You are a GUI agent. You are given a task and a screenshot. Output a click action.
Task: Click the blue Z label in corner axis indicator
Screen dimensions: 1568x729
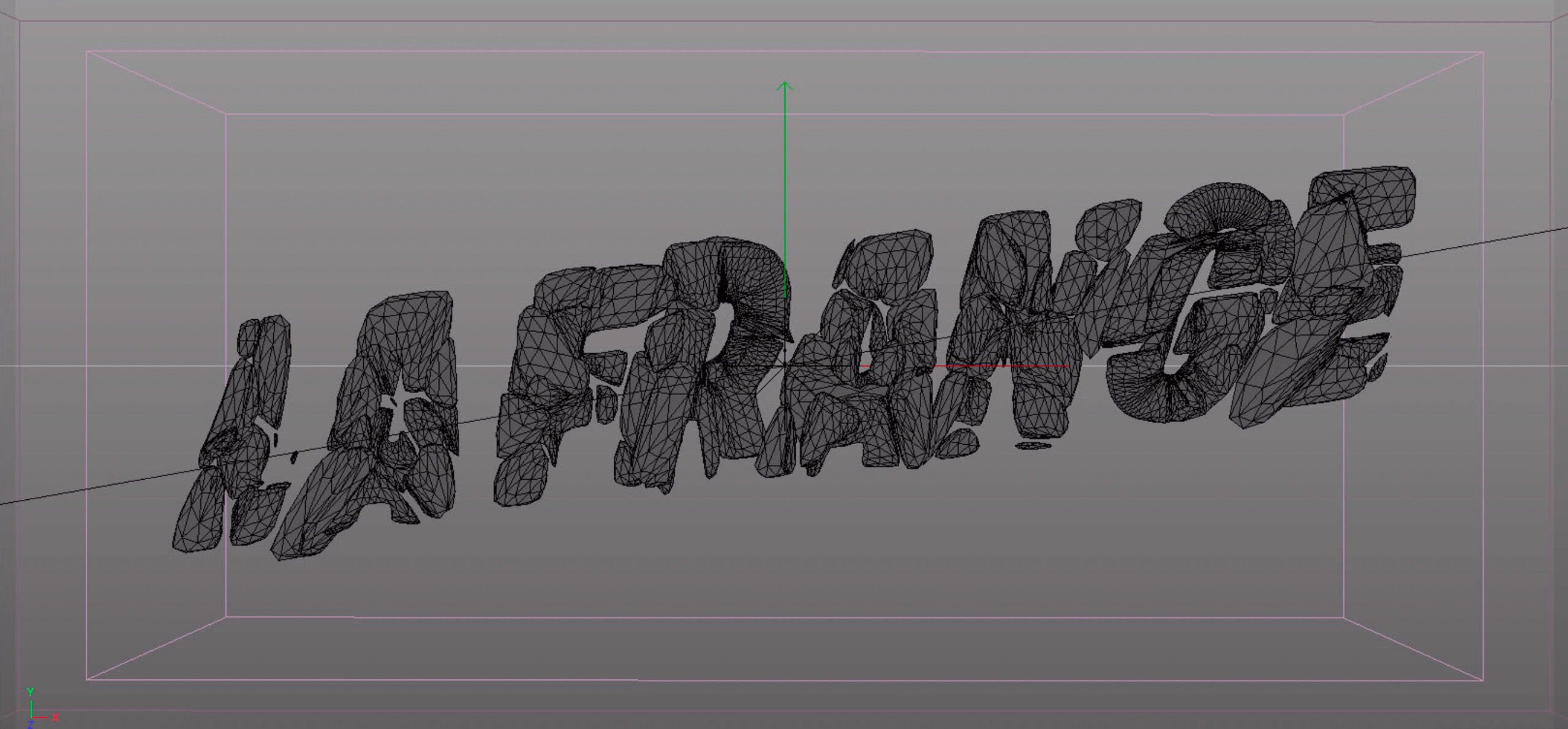[x=30, y=725]
